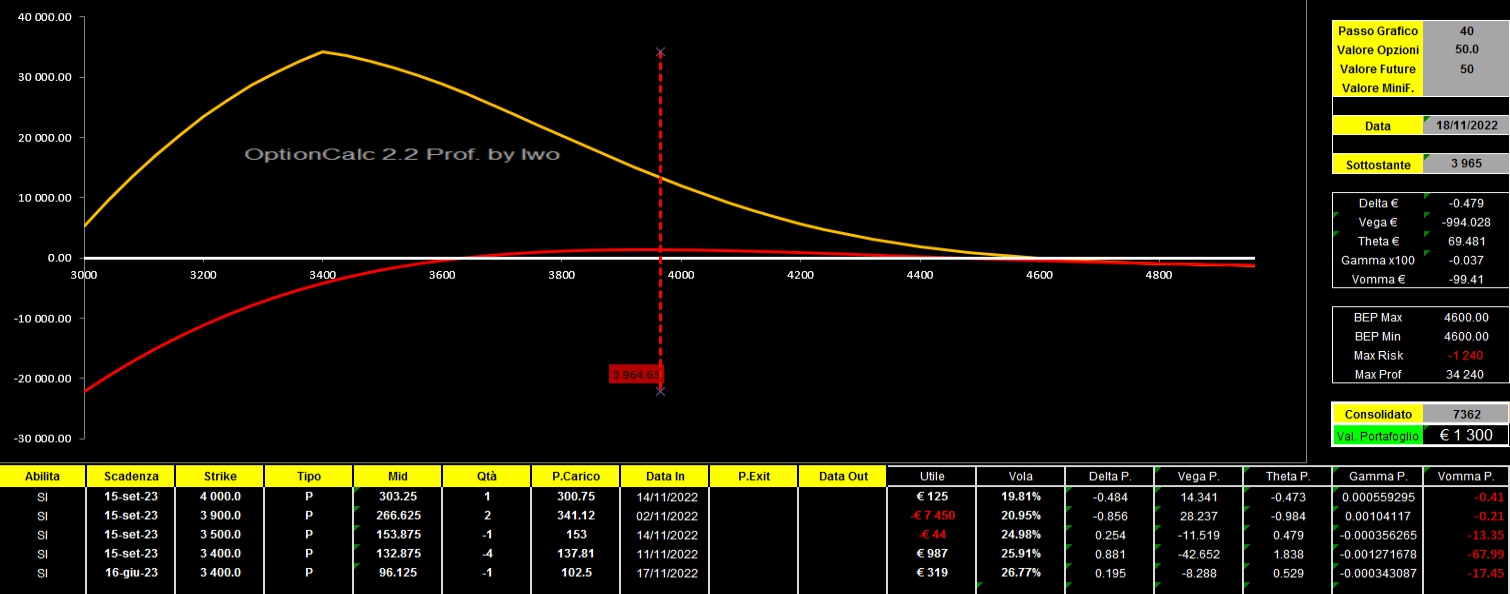The height and width of the screenshot is (594, 1510).
Task: Select the strike cell 3 500.0
Action: coord(220,534)
